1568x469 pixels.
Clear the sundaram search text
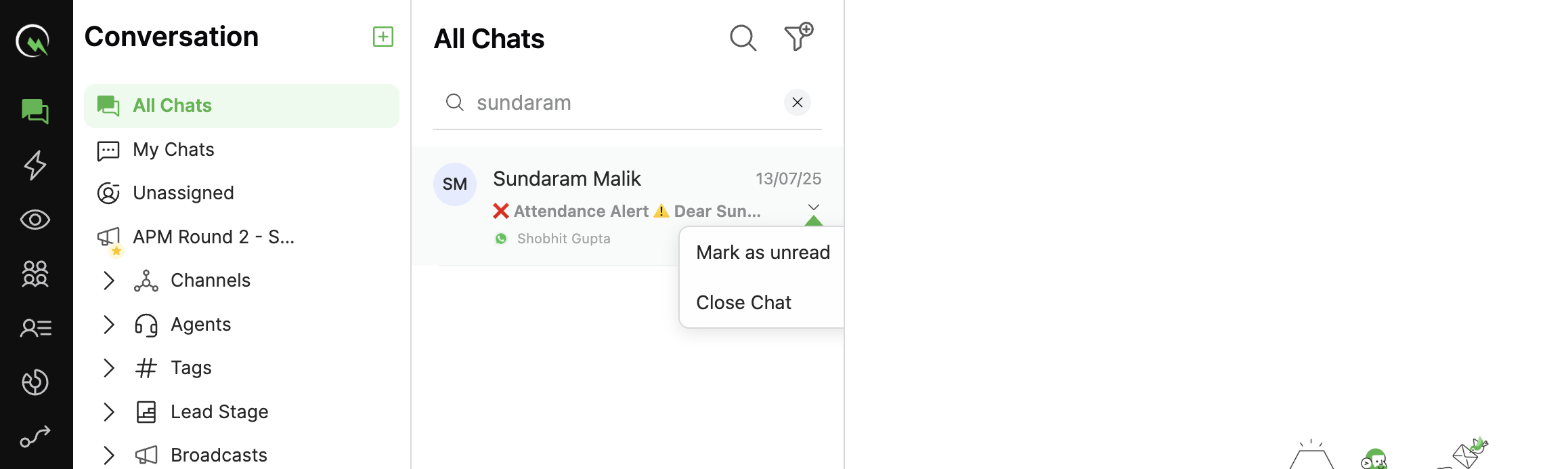click(x=798, y=102)
